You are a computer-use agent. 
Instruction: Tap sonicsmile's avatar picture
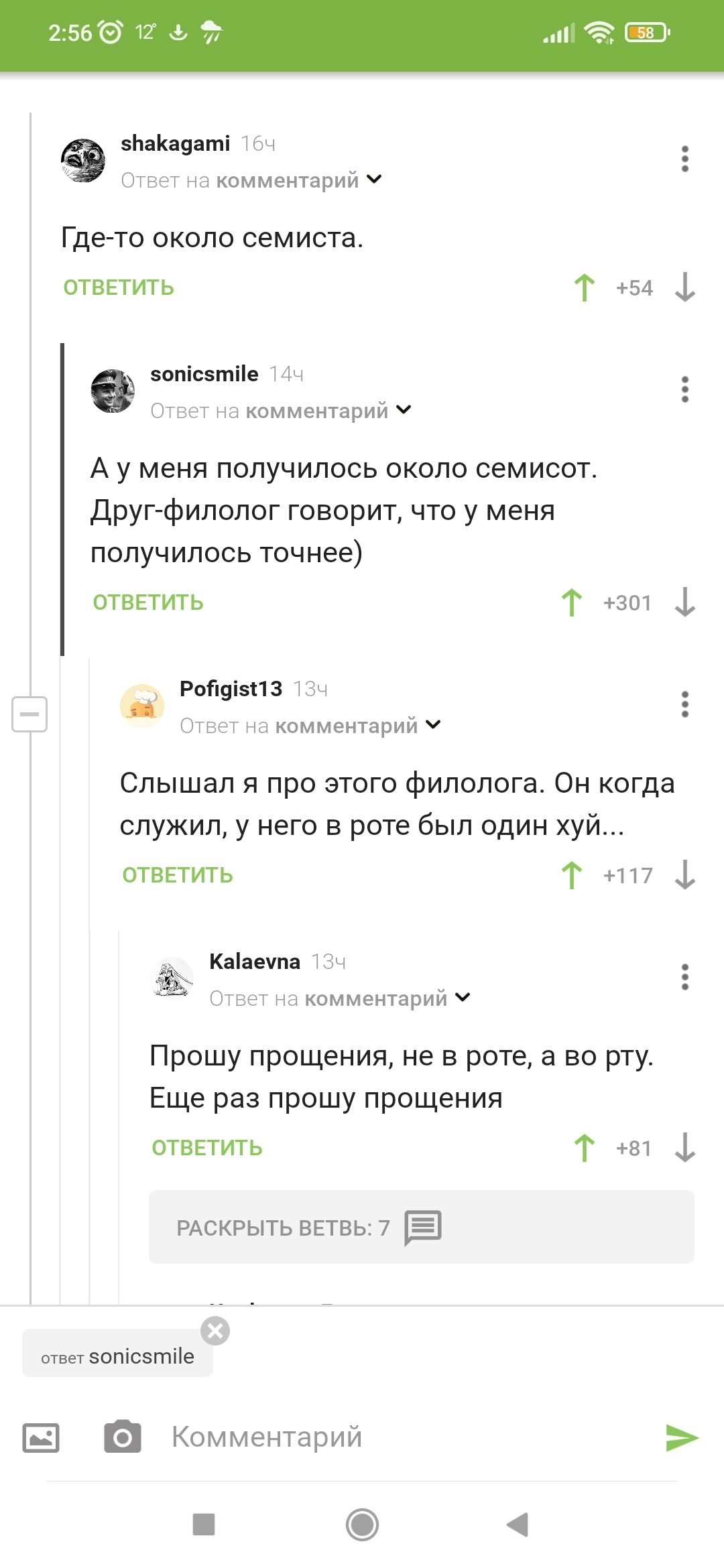click(112, 391)
